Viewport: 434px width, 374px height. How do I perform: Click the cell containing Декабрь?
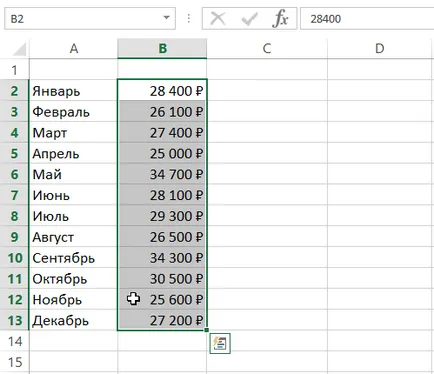pyautogui.click(x=73, y=320)
